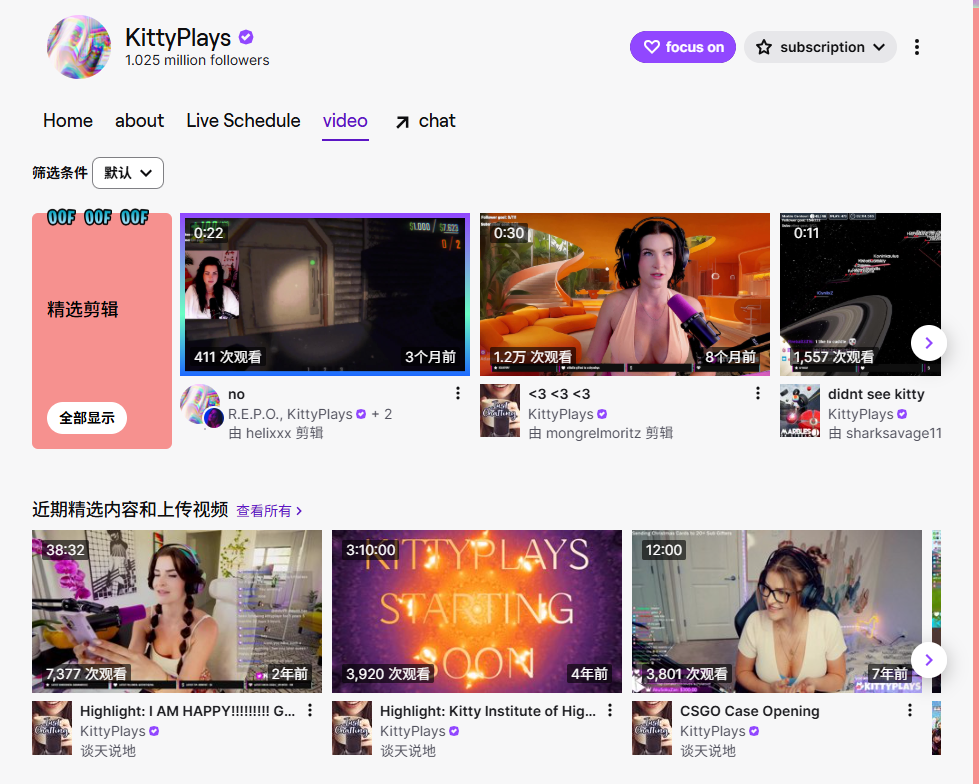Open more options for the "<3 <3 <3" clip
979x784 pixels.
pyautogui.click(x=757, y=393)
